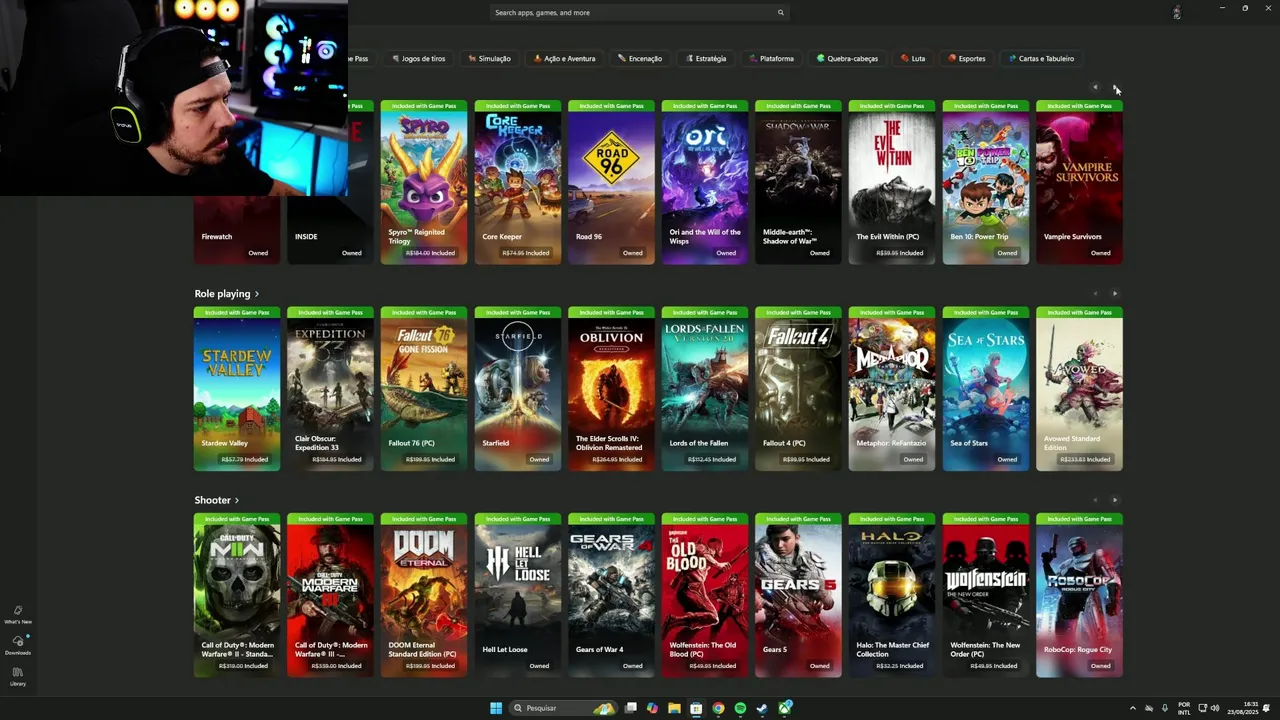Switch to Microsoft Store on the taskbar
1280x720 pixels.
click(696, 708)
